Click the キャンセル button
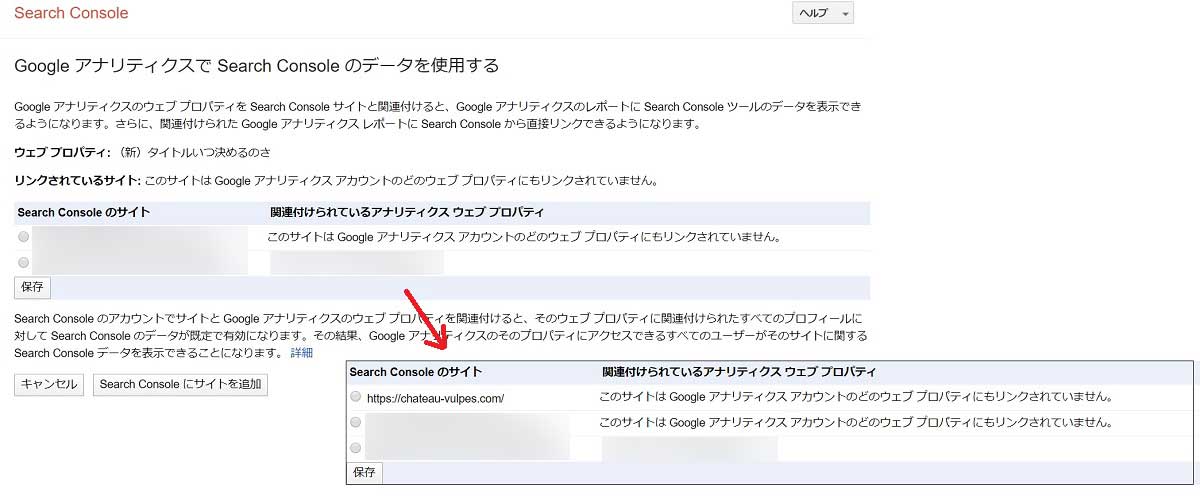 pyautogui.click(x=49, y=384)
